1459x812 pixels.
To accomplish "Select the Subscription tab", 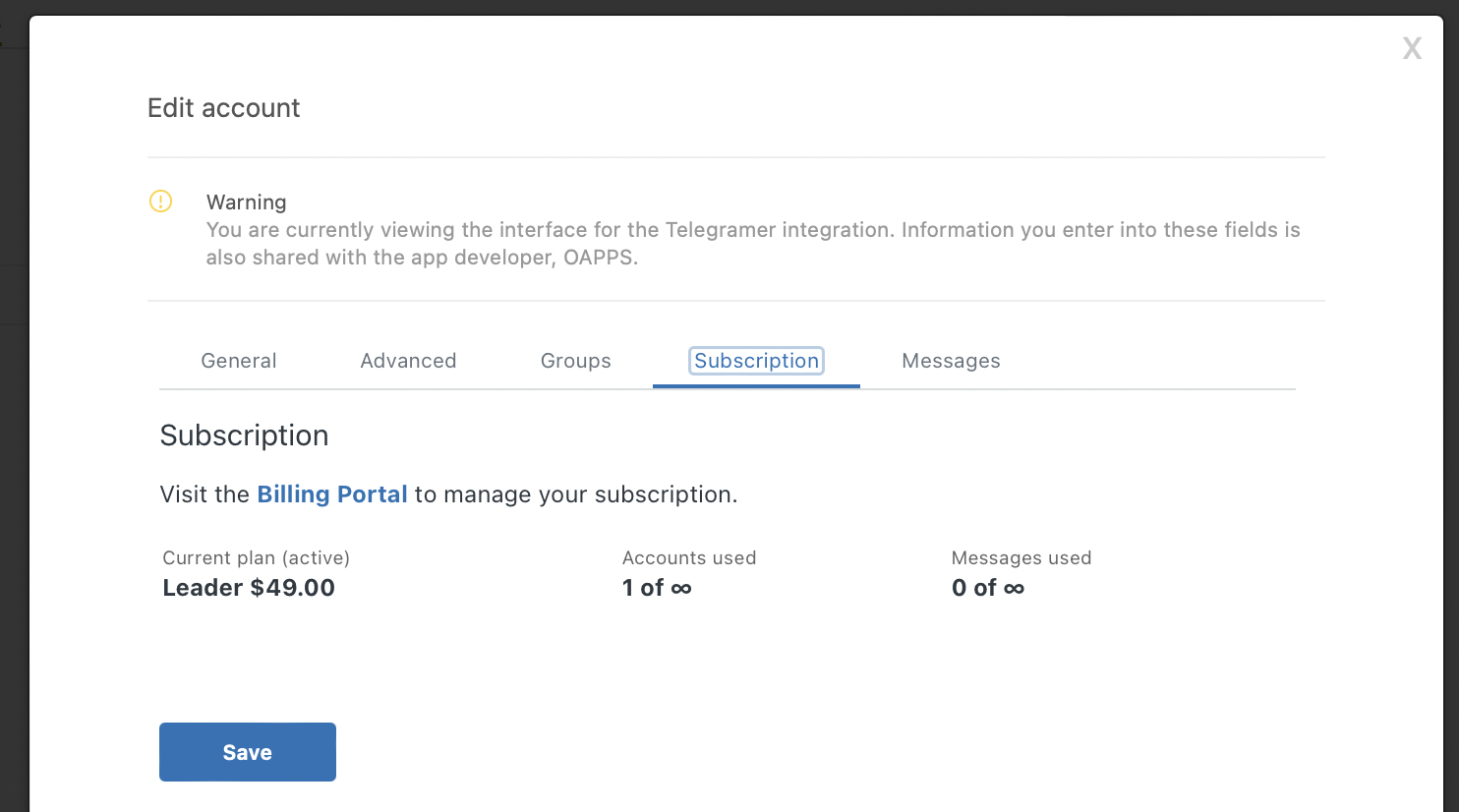I will point(755,361).
